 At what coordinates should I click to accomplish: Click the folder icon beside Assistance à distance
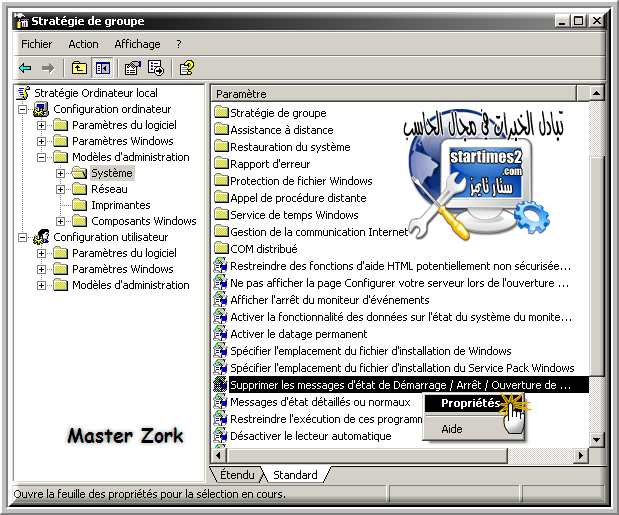point(221,129)
